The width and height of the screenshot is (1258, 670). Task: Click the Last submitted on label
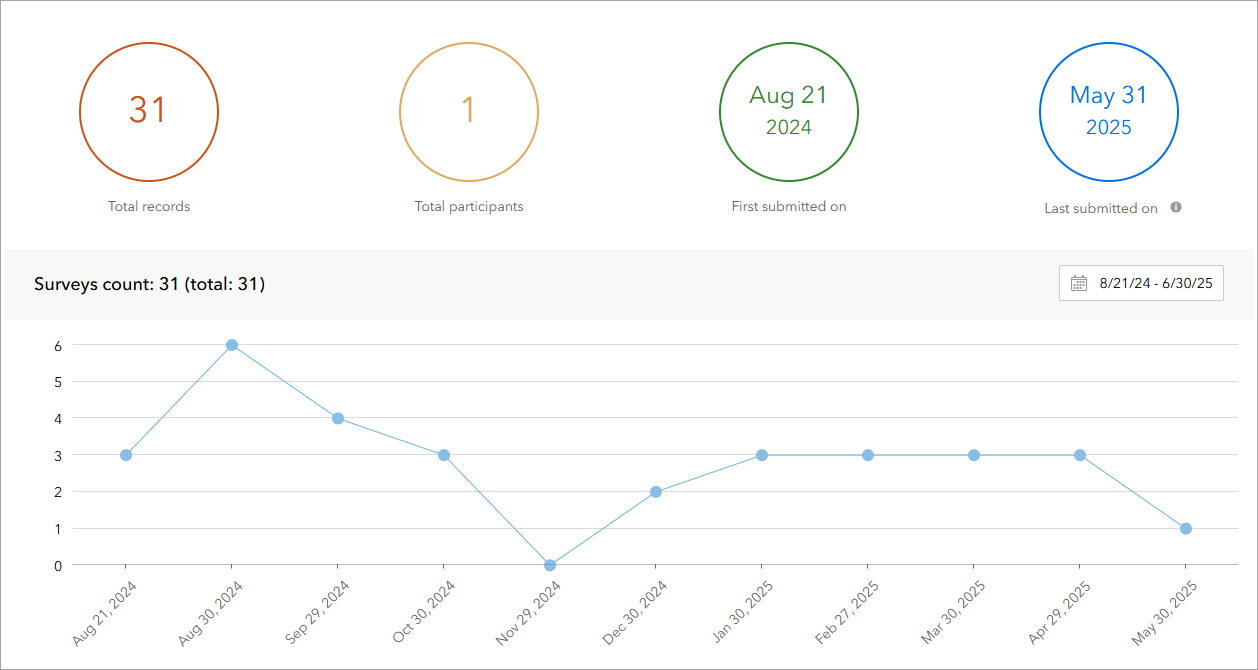pos(1101,208)
